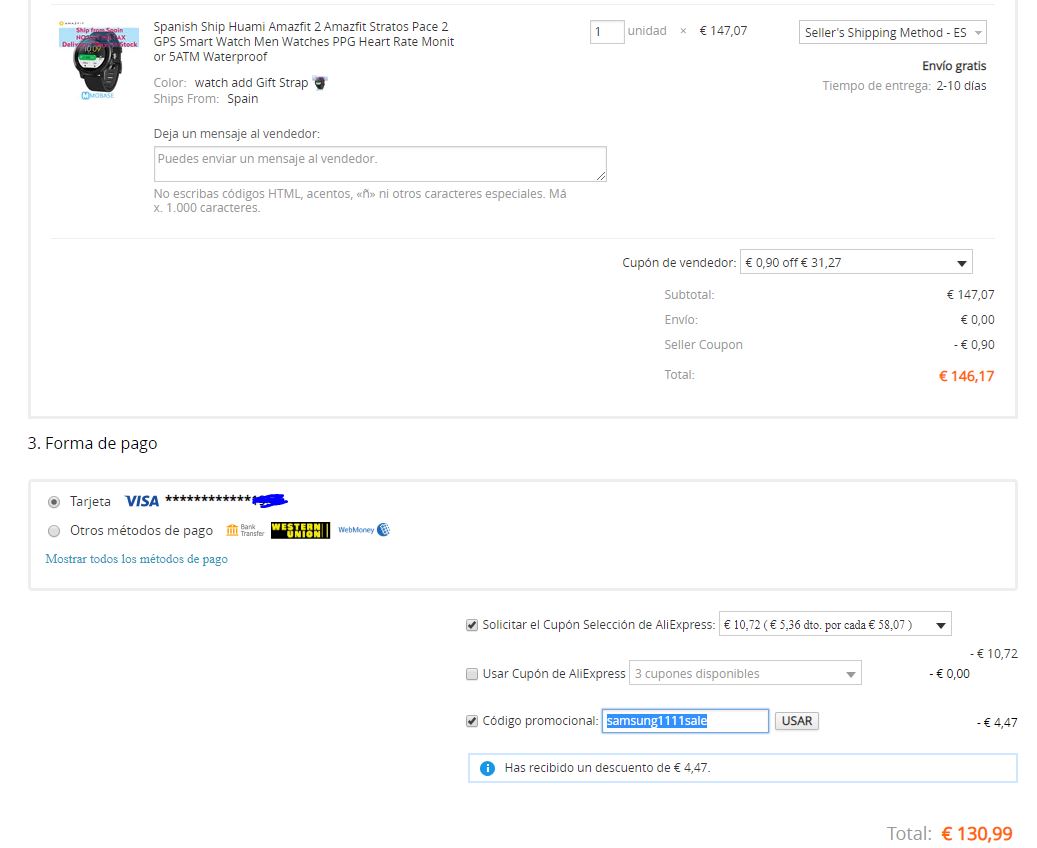Click the Deja un mensaje al vendedor label
1037x848 pixels.
[x=237, y=134]
